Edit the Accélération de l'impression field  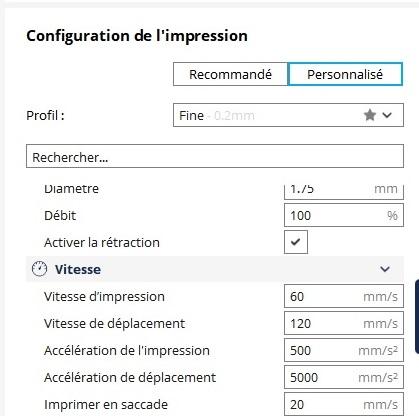[344, 350]
